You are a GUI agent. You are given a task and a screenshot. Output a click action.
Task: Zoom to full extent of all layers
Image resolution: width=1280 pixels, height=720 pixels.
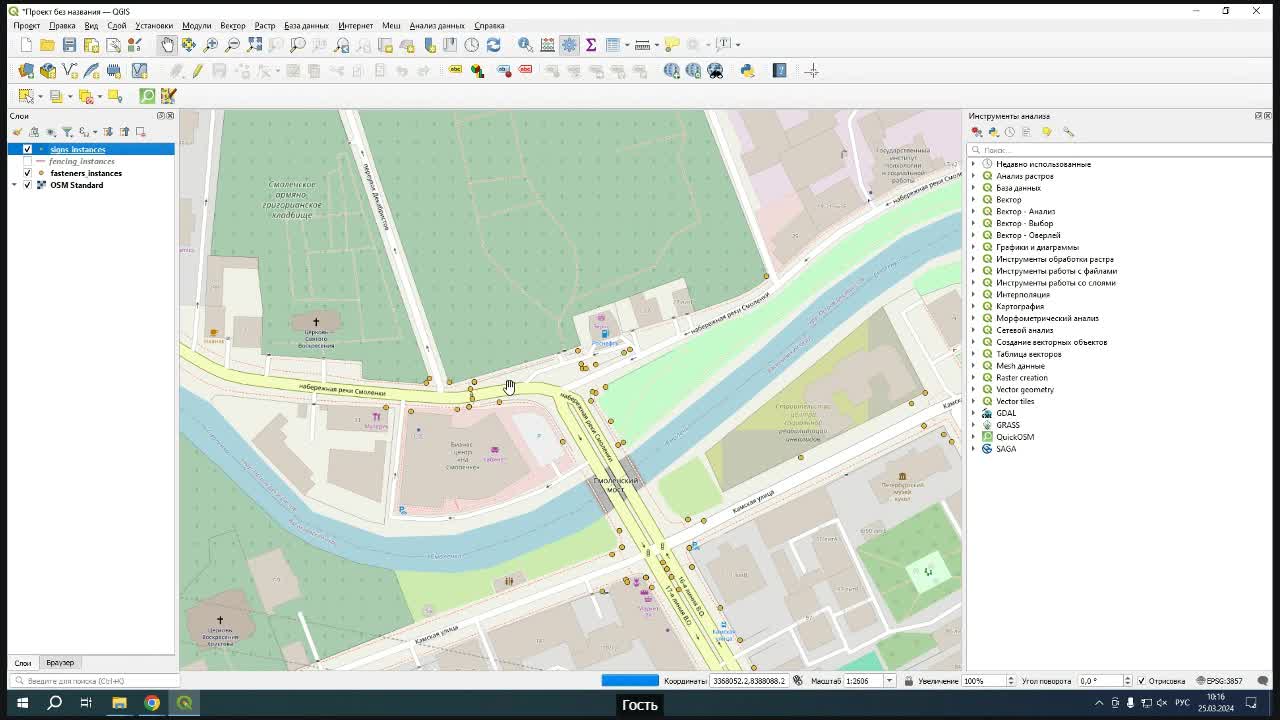pos(255,45)
